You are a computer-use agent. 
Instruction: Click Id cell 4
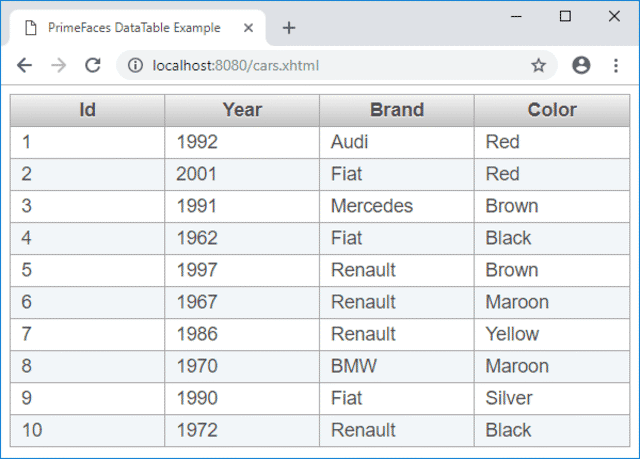click(x=87, y=238)
